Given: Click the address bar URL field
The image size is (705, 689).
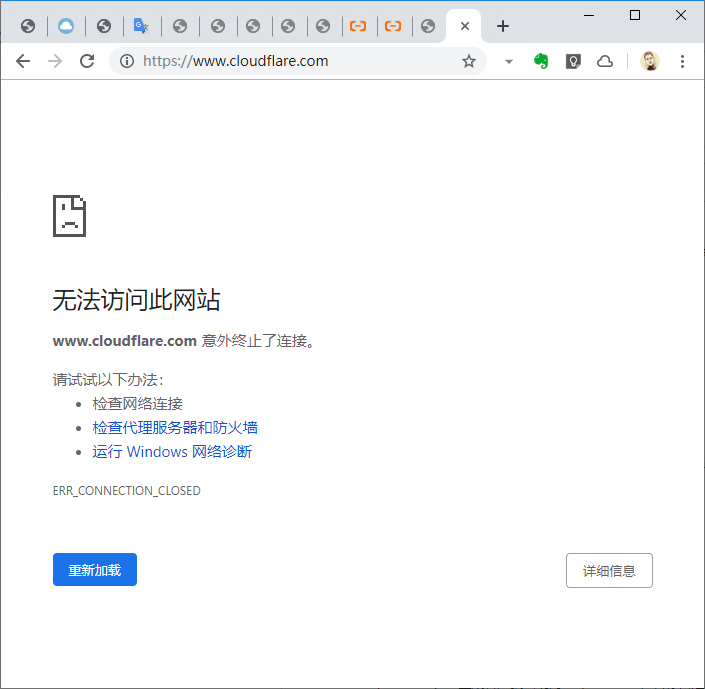Looking at the screenshot, I should (x=297, y=61).
